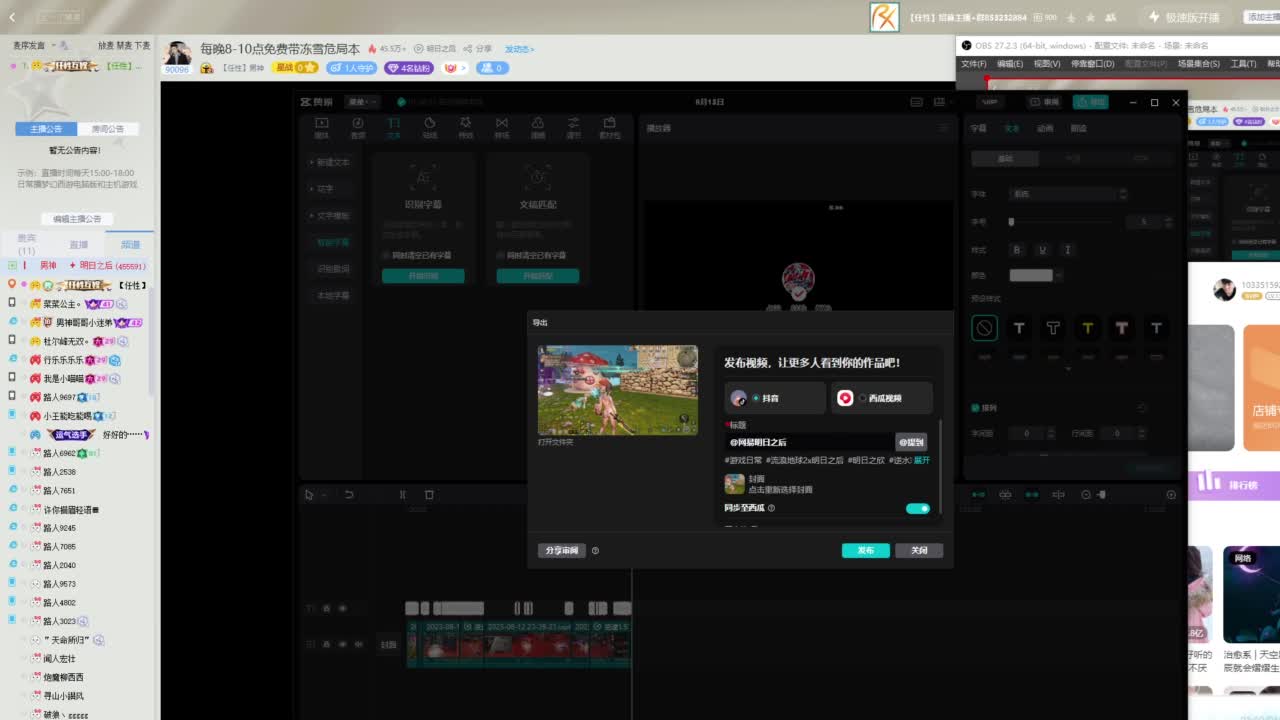Click the 字号 font size slider handle
Viewport: 1280px width, 720px height.
pyautogui.click(x=1011, y=222)
